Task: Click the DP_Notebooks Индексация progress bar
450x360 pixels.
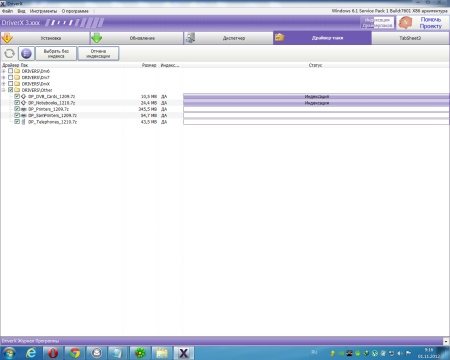Action: [316, 103]
